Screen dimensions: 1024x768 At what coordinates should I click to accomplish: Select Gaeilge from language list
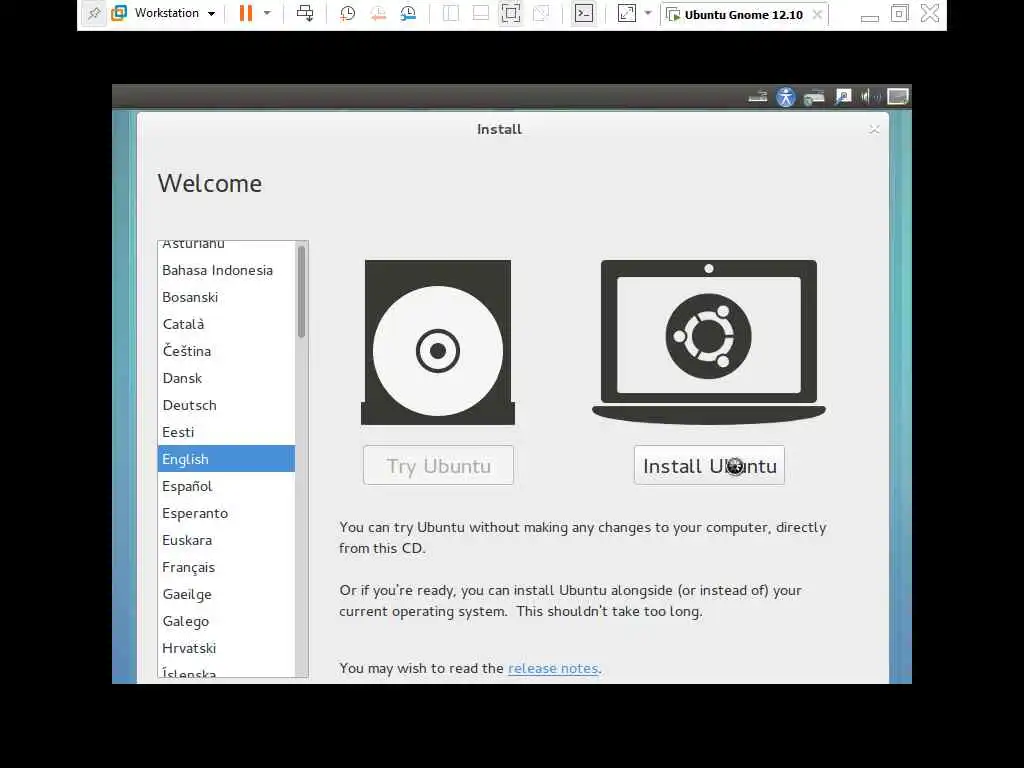coord(227,594)
